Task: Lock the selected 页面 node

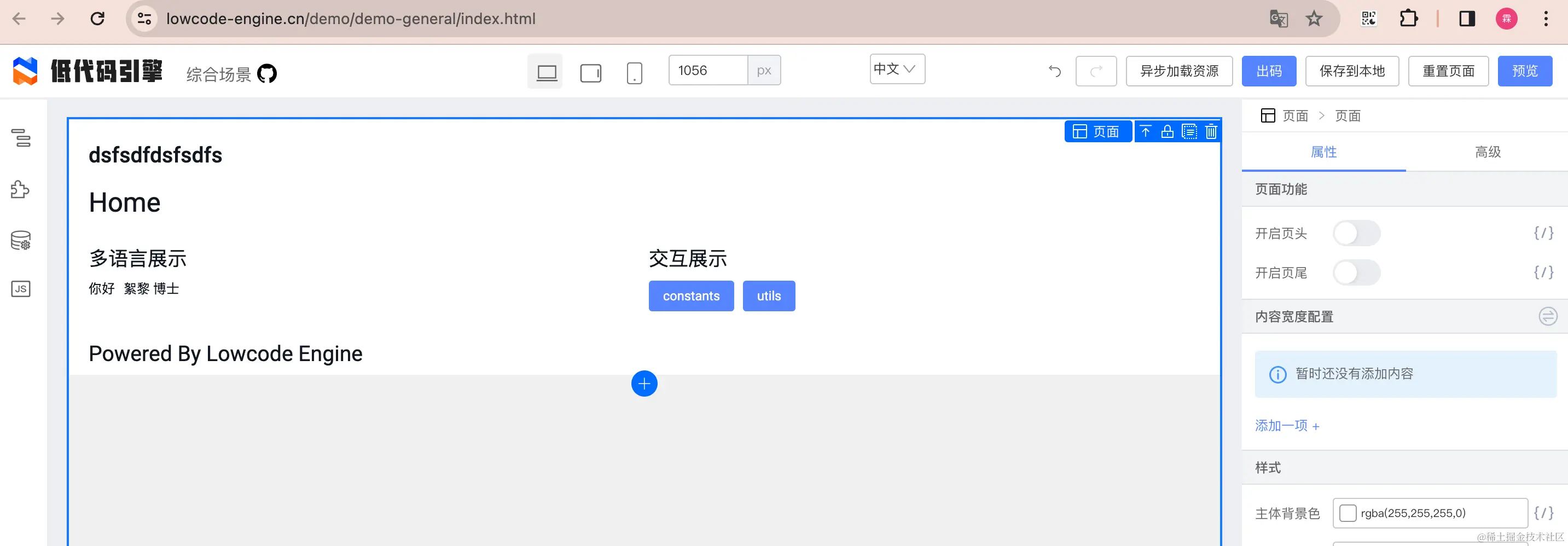Action: coord(1168,131)
